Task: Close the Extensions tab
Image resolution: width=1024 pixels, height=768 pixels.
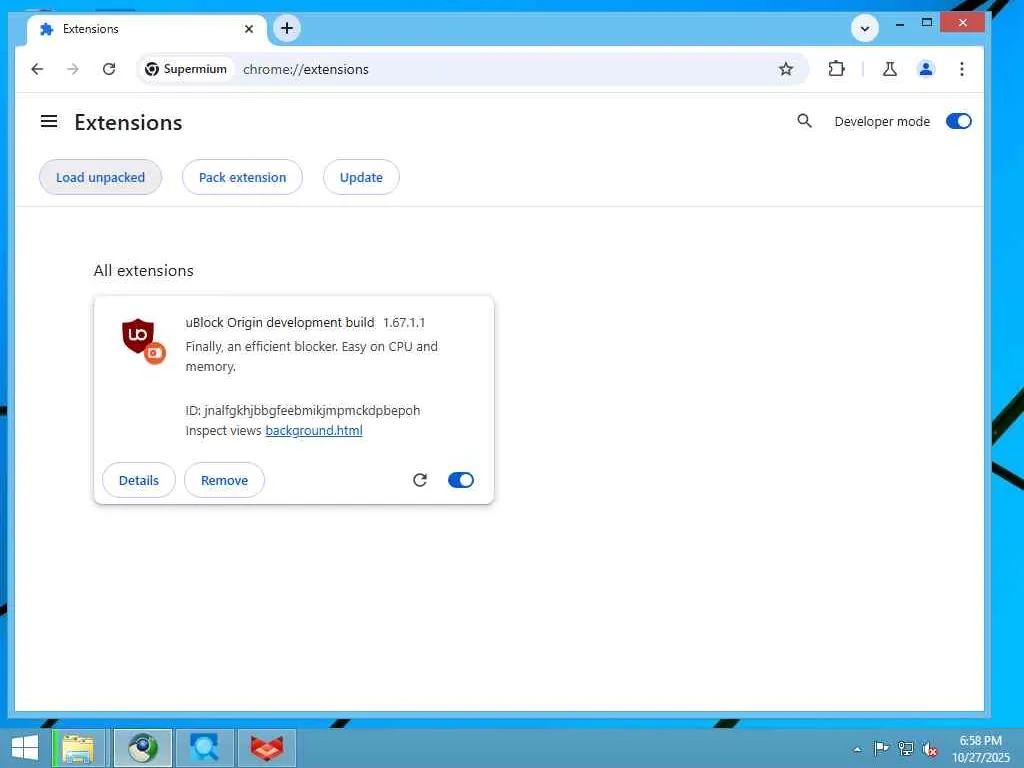Action: [249, 29]
